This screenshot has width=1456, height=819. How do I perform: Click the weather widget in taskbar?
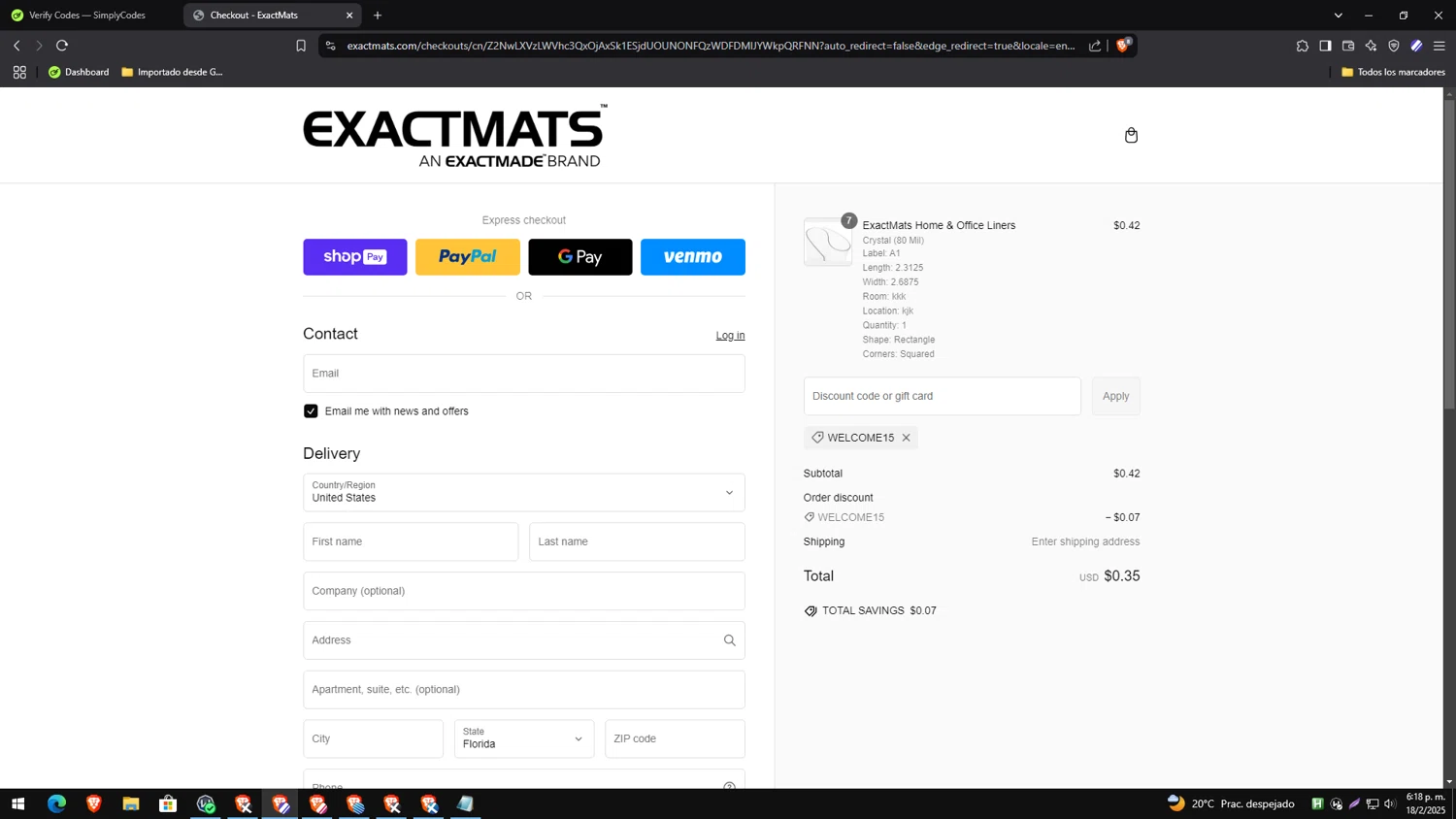(x=1231, y=803)
